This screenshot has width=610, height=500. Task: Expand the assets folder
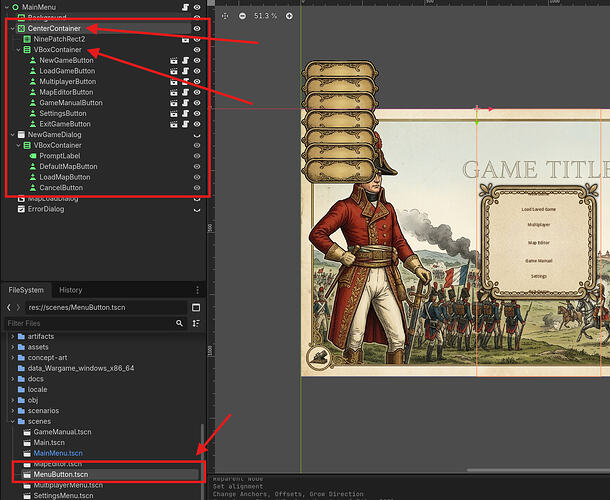tap(12, 347)
